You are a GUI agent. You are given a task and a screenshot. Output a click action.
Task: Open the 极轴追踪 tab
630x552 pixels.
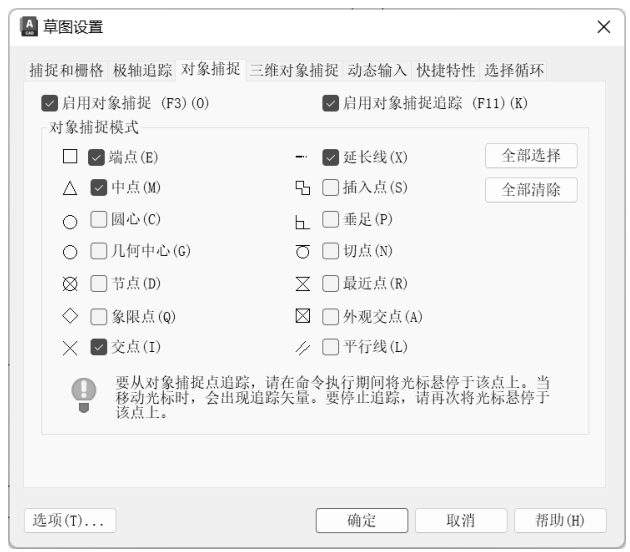[x=142, y=70]
